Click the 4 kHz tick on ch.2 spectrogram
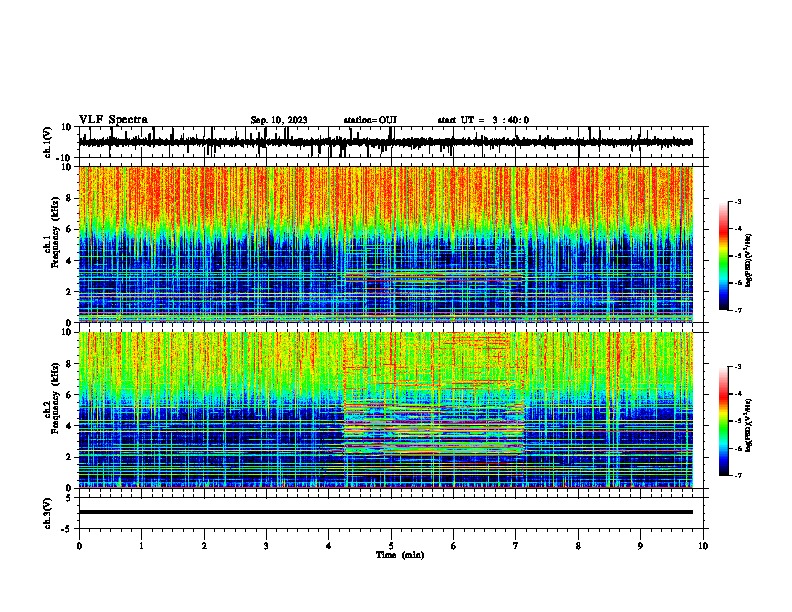 point(69,426)
